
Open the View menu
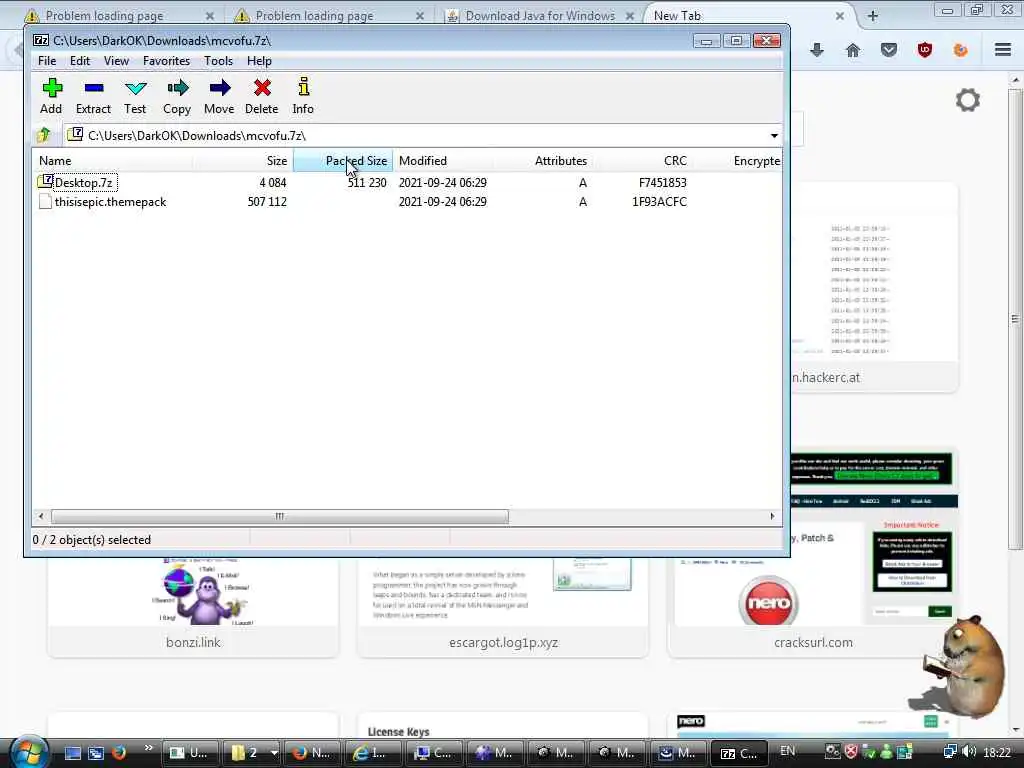[x=116, y=61]
